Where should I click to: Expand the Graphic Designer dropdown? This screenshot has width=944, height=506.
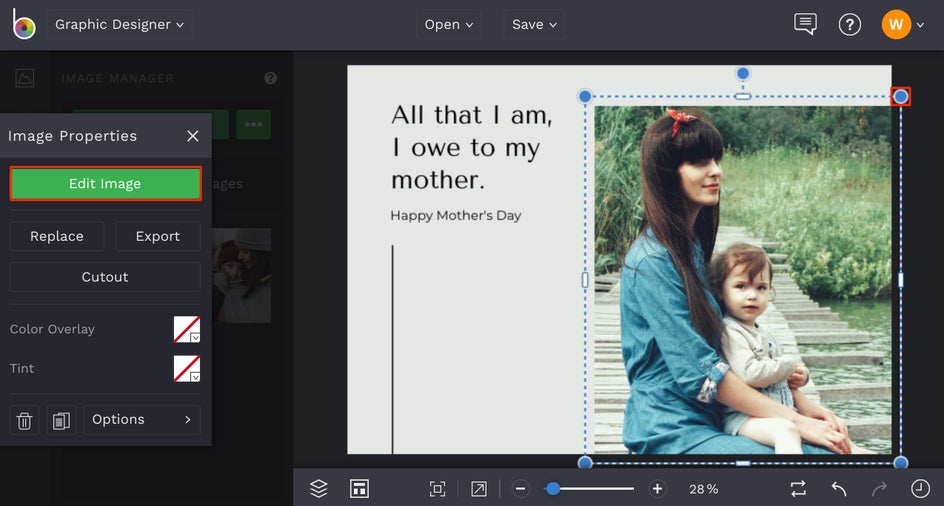(119, 25)
